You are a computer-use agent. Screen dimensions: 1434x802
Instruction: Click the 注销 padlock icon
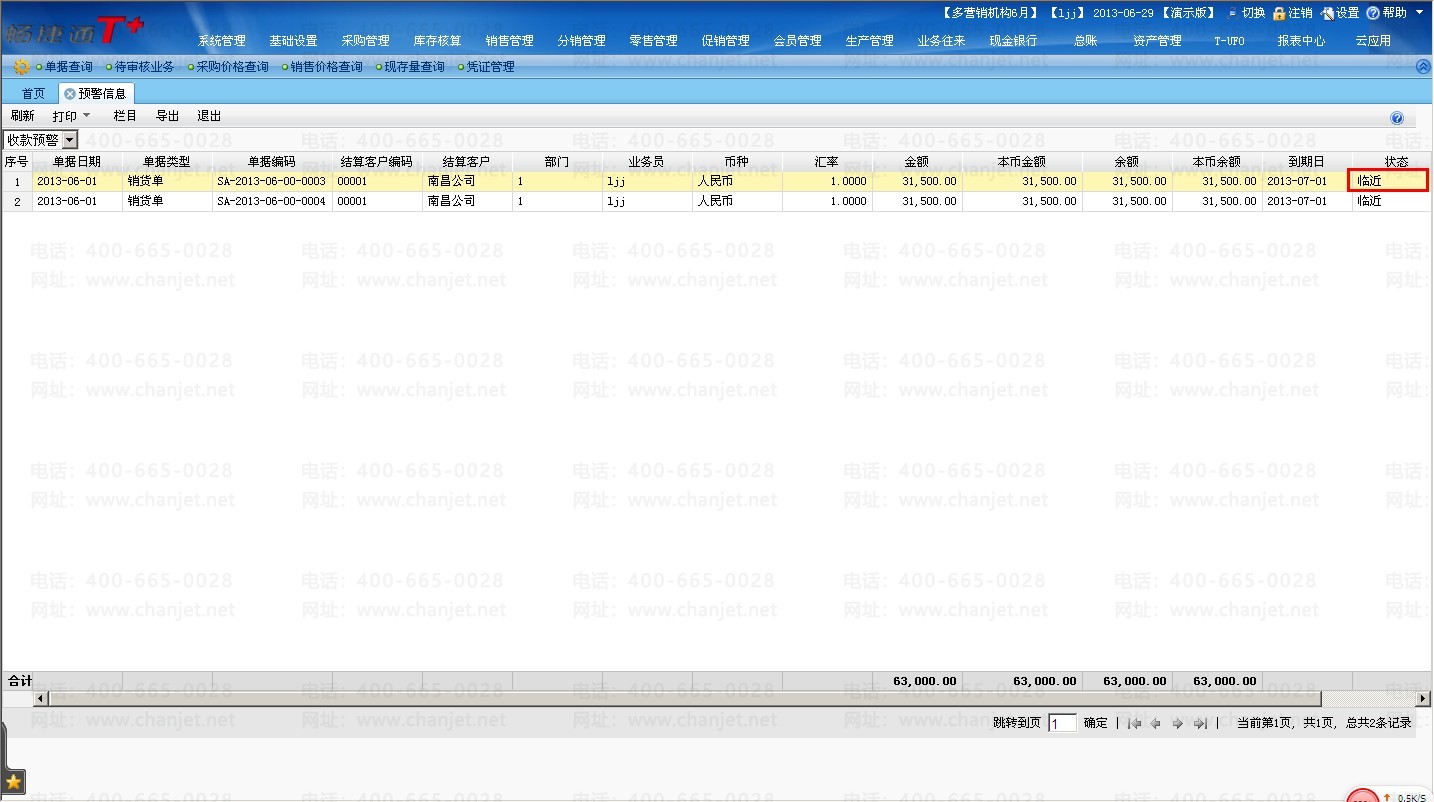point(1279,13)
